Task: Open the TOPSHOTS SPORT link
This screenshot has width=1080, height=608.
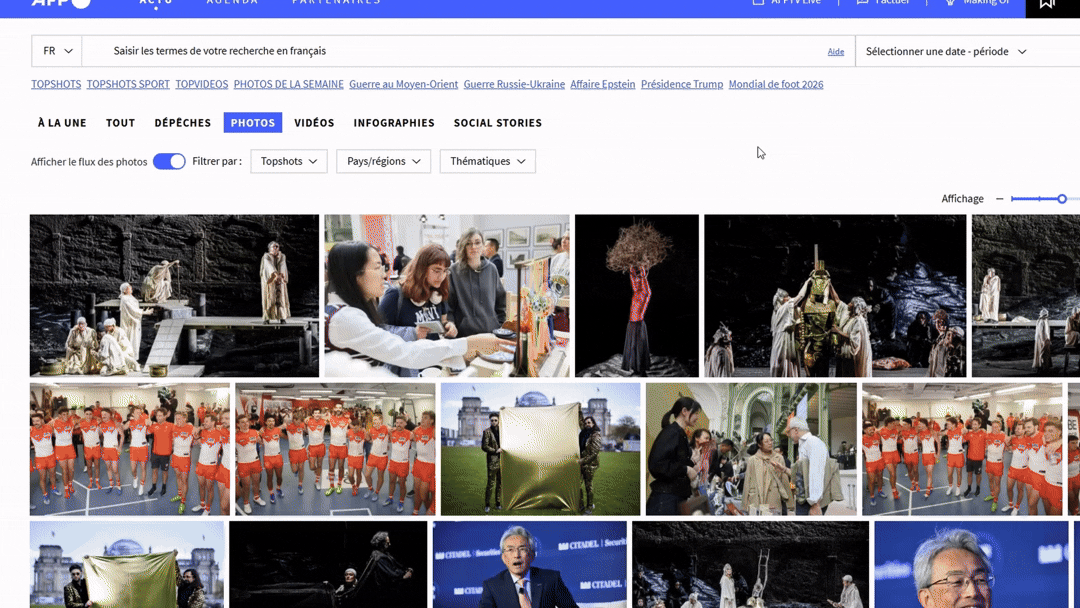Action: point(128,84)
